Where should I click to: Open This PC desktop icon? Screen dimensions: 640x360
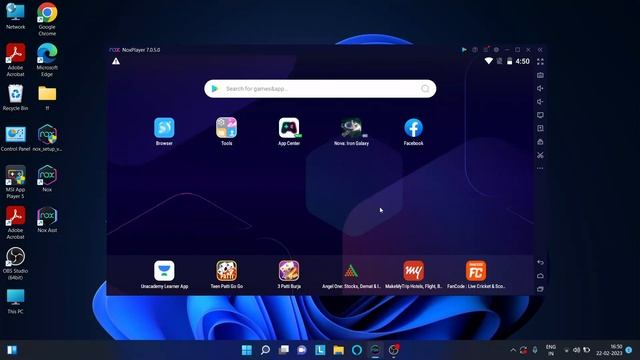tap(16, 301)
